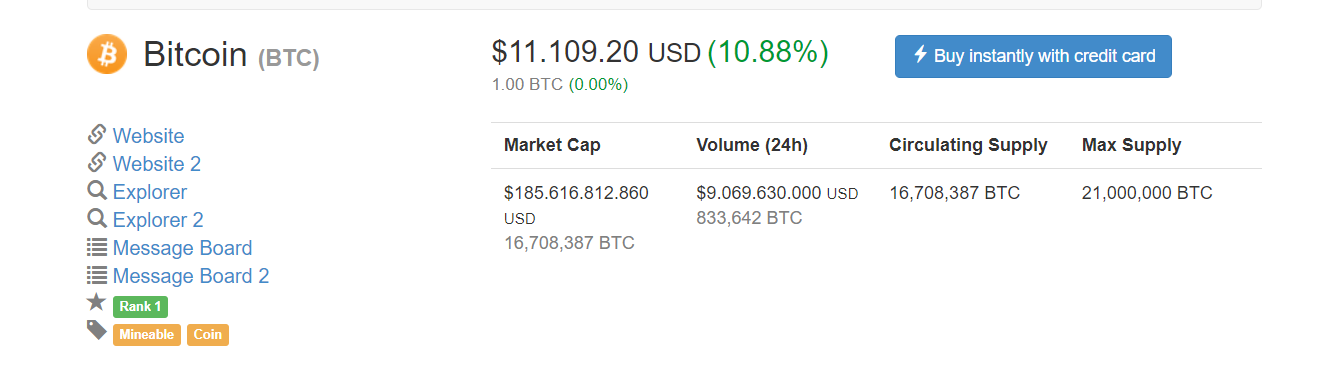Select the Mineable tag label

147,335
